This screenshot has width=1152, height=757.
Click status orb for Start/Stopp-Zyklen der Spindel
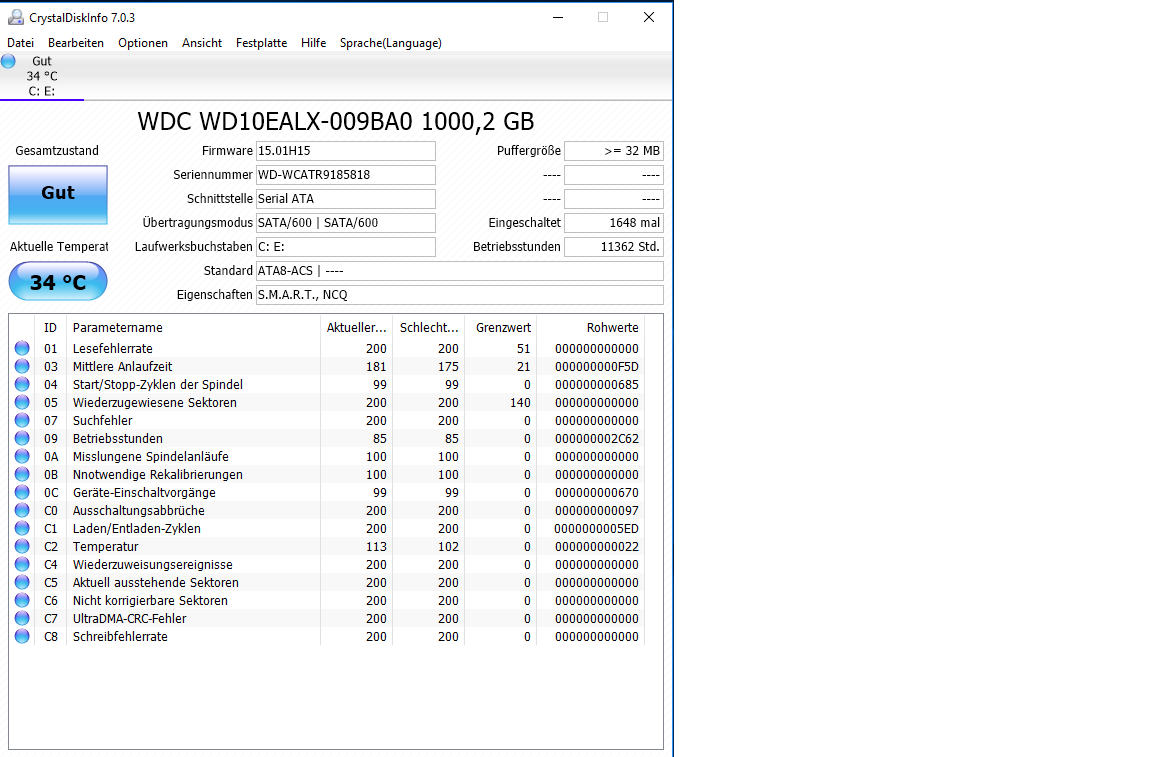pyautogui.click(x=22, y=384)
